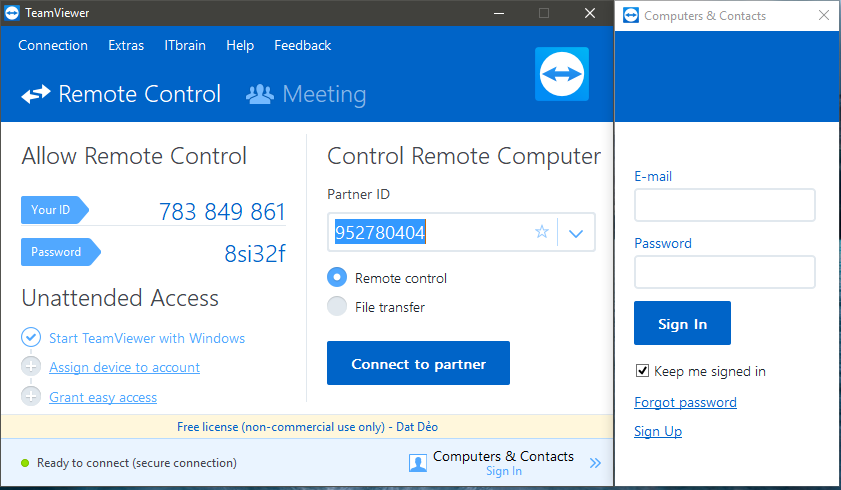Click the Remote Control arrows icon
Image resolution: width=841 pixels, height=490 pixels.
click(36, 94)
